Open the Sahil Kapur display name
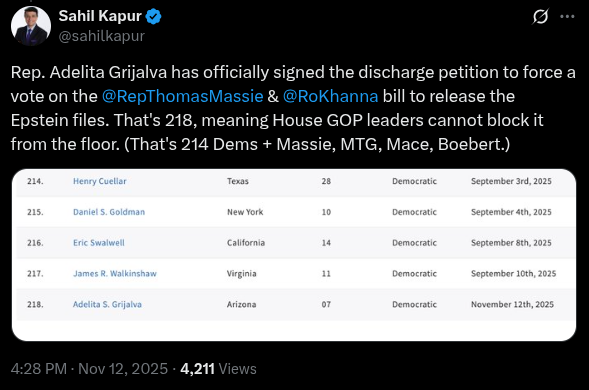589x390 pixels. [100, 16]
